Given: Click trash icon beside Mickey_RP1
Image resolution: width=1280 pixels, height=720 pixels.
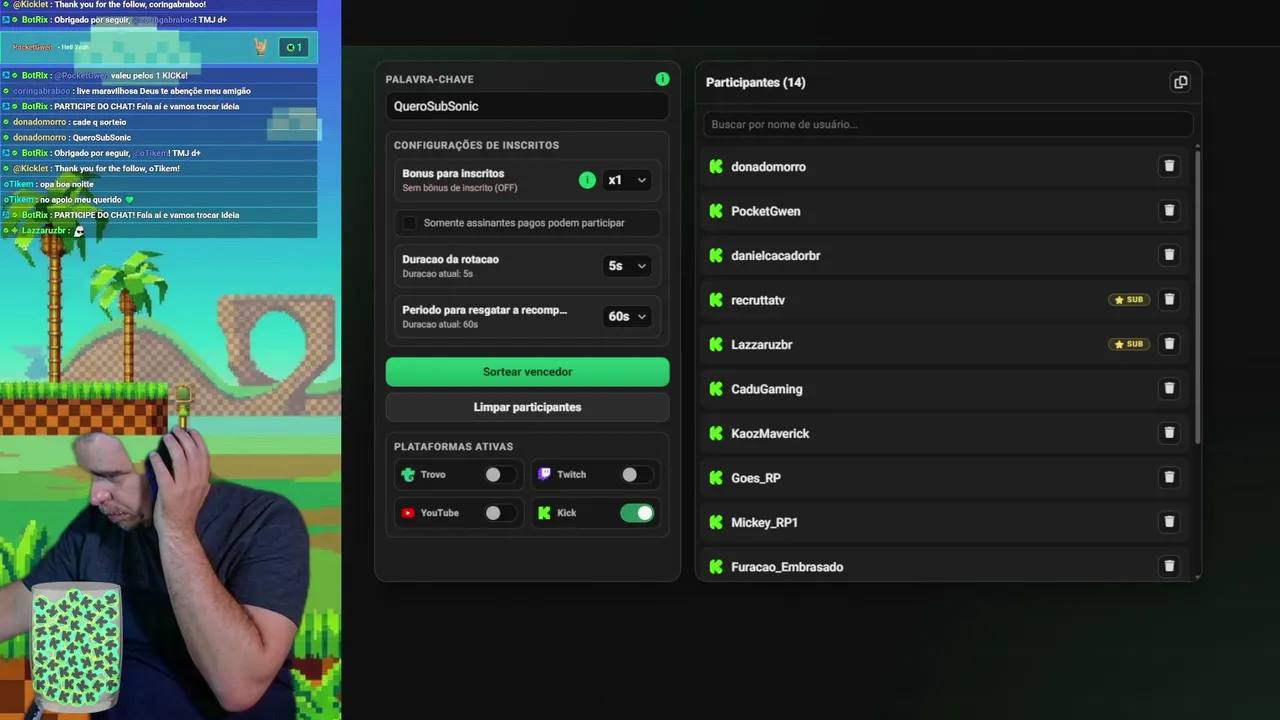Looking at the screenshot, I should tap(1169, 522).
